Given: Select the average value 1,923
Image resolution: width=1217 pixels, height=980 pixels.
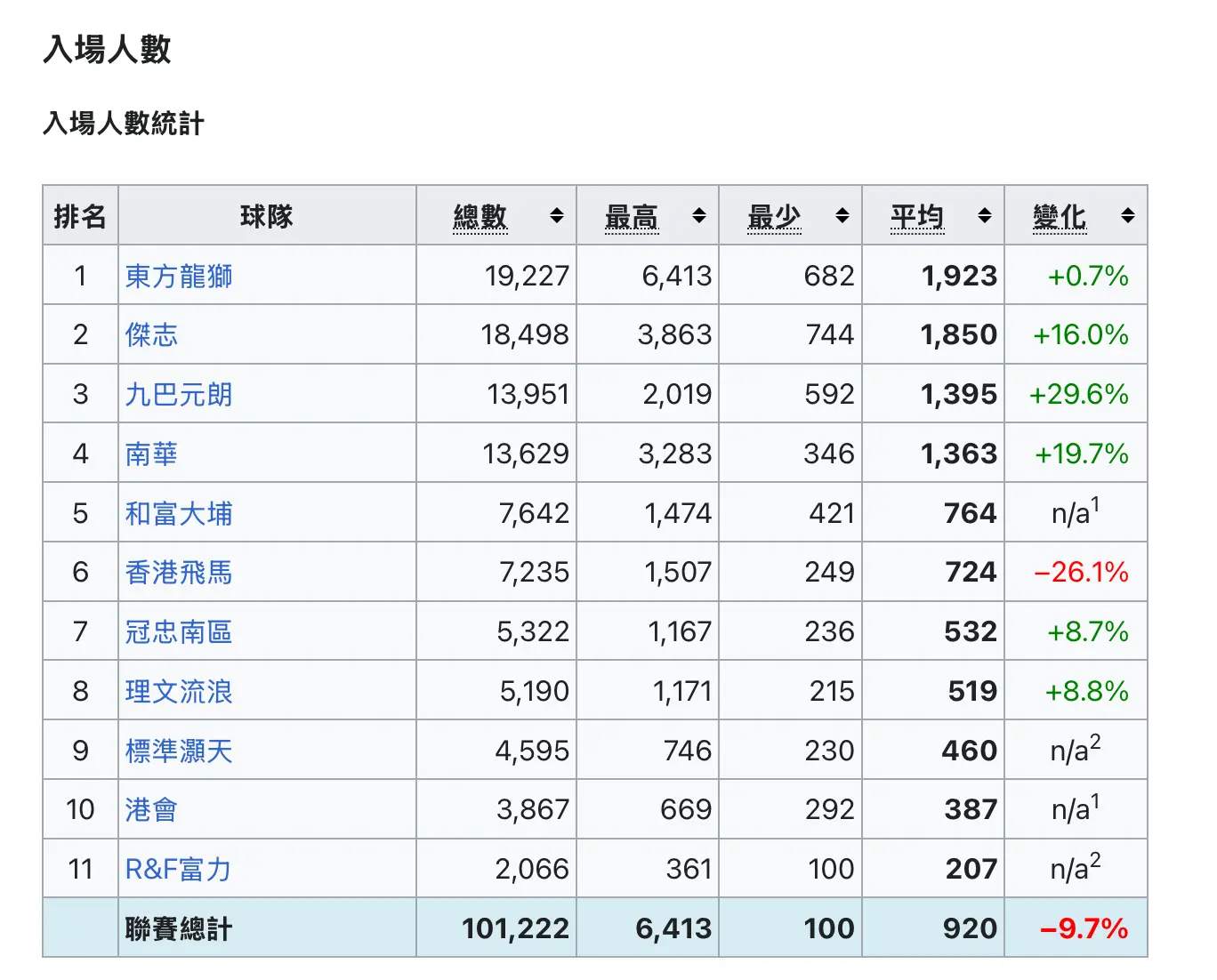Looking at the screenshot, I should pos(959,276).
